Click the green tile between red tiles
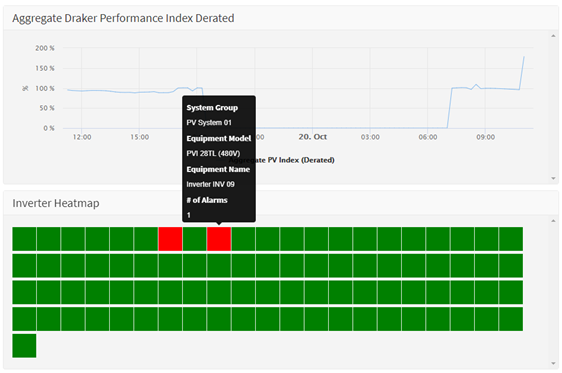The height and width of the screenshot is (373, 562). click(x=195, y=239)
